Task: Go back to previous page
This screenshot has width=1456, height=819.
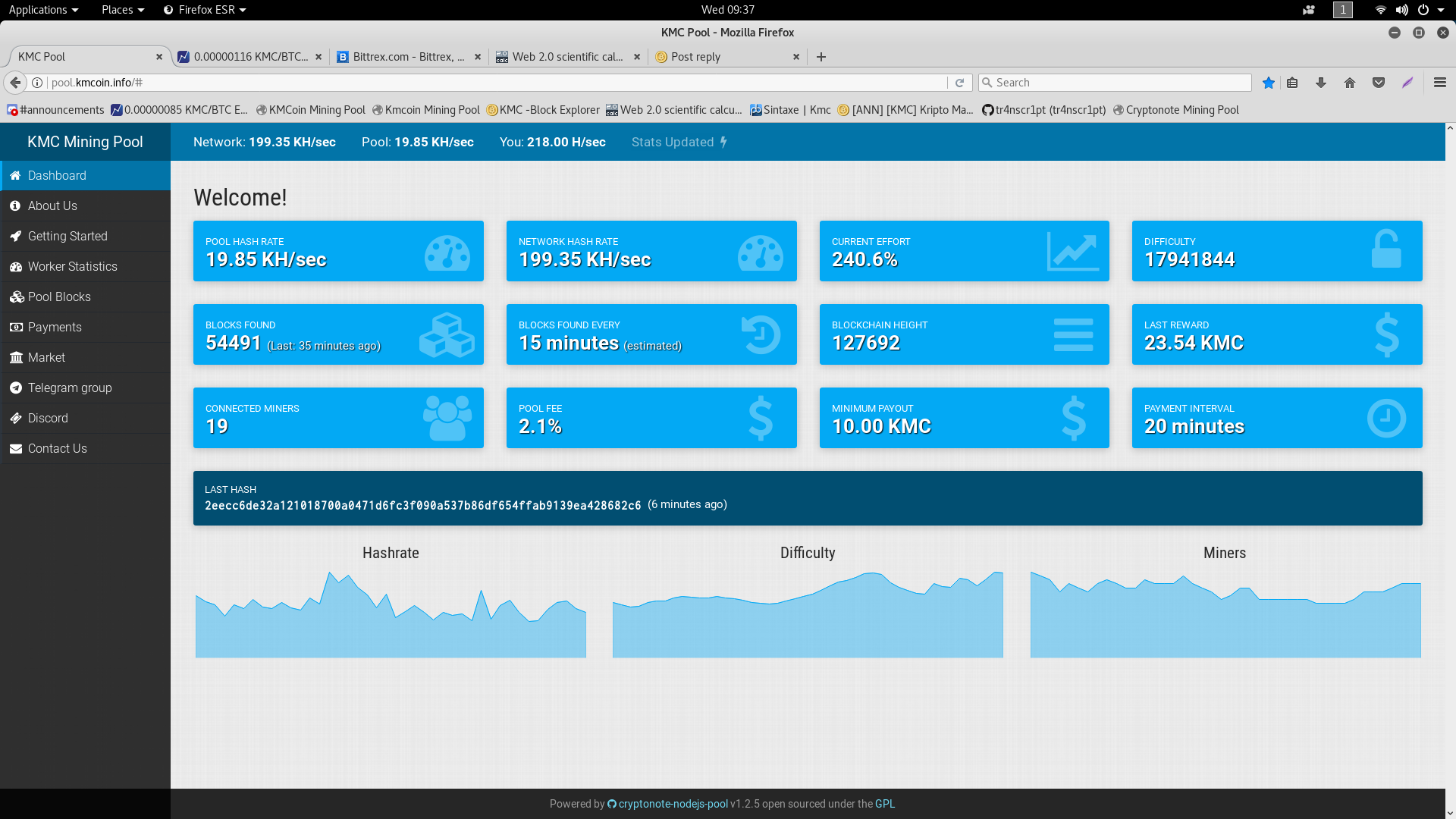Action: (x=15, y=83)
